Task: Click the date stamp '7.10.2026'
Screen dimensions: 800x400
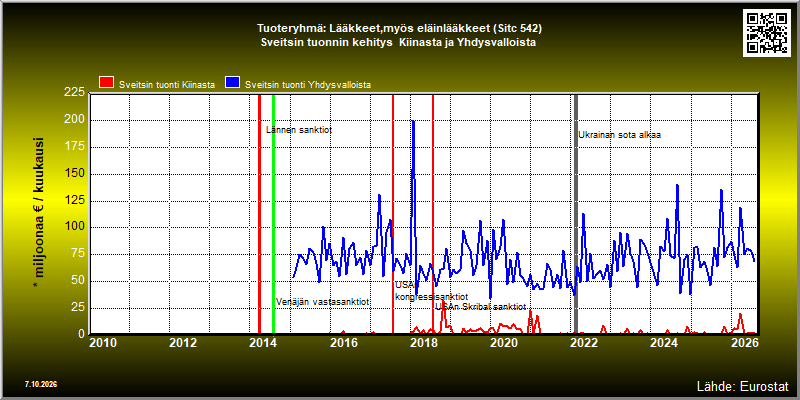Action: pos(40,384)
